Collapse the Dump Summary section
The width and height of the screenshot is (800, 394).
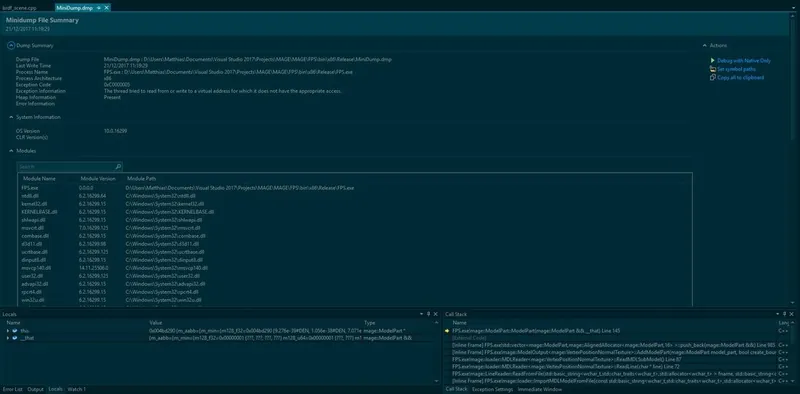click(x=11, y=45)
